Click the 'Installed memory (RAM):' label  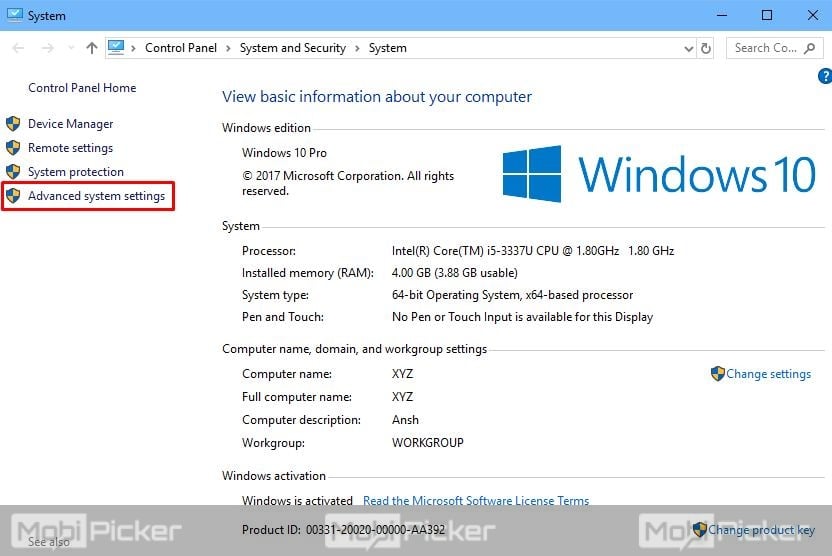coord(308,273)
